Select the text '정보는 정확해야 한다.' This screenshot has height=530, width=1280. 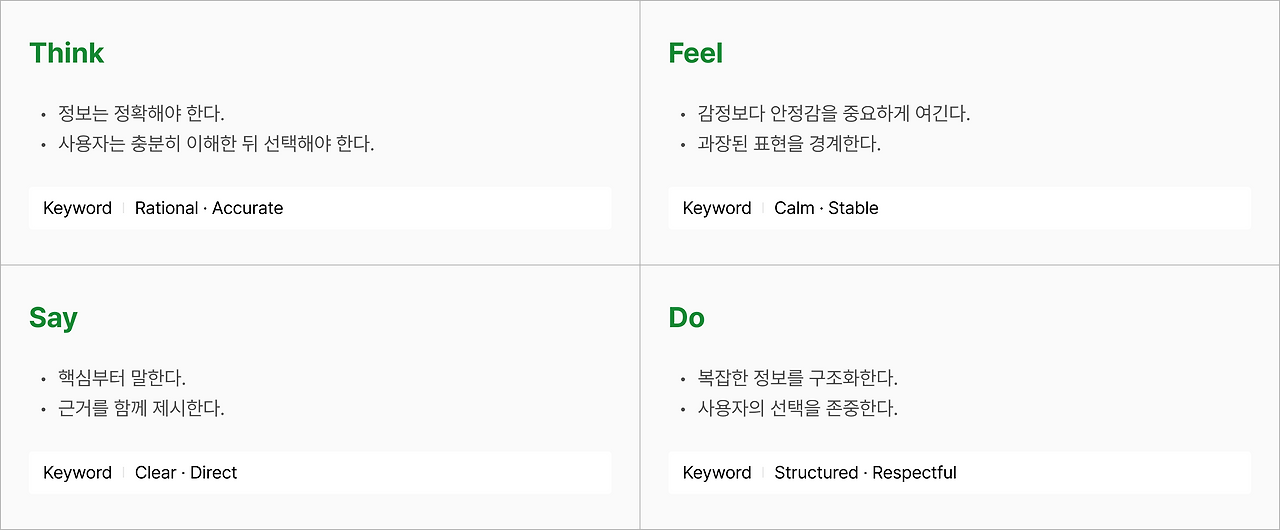[x=141, y=113]
